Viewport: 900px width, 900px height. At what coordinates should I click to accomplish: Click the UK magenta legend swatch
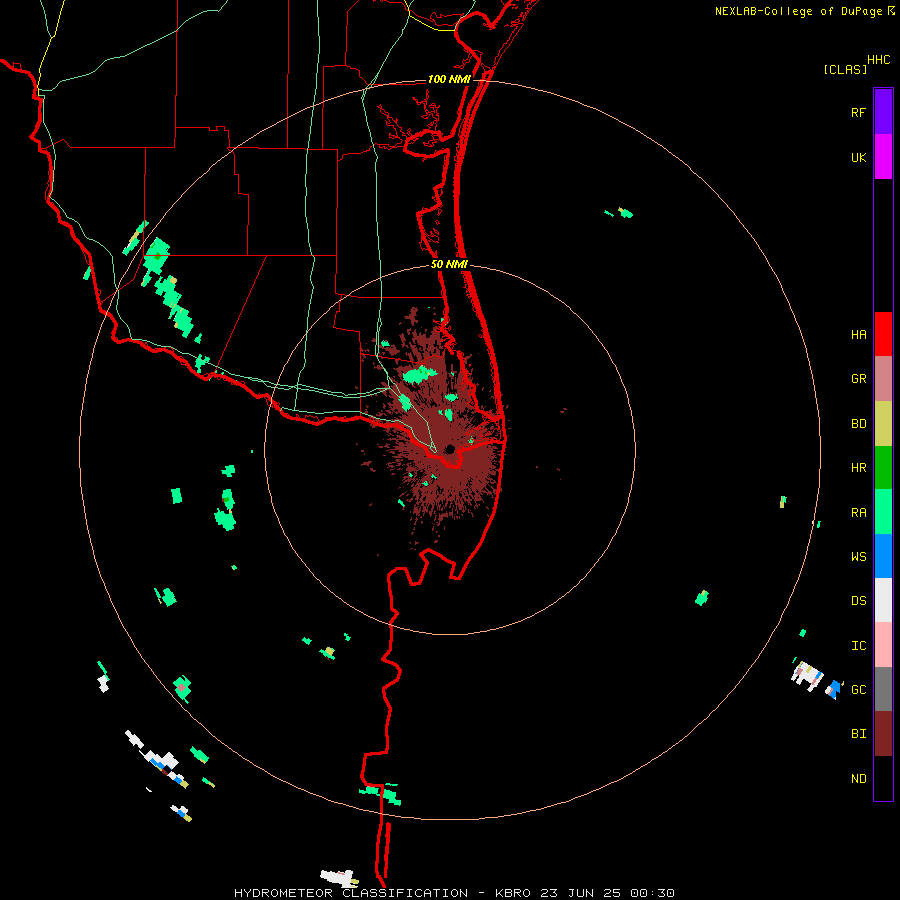pos(883,157)
